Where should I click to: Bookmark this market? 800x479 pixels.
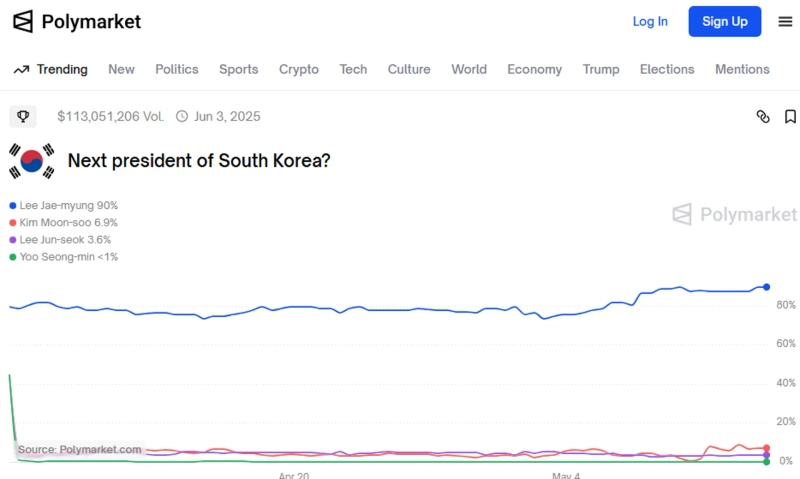(790, 117)
